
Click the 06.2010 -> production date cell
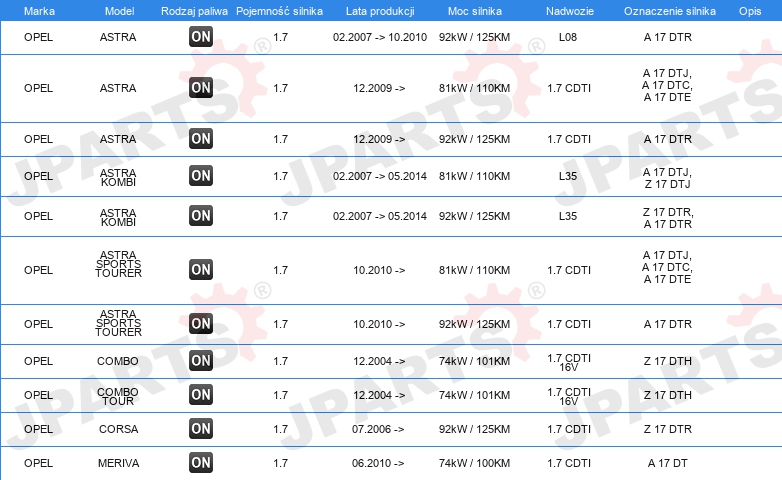(378, 463)
